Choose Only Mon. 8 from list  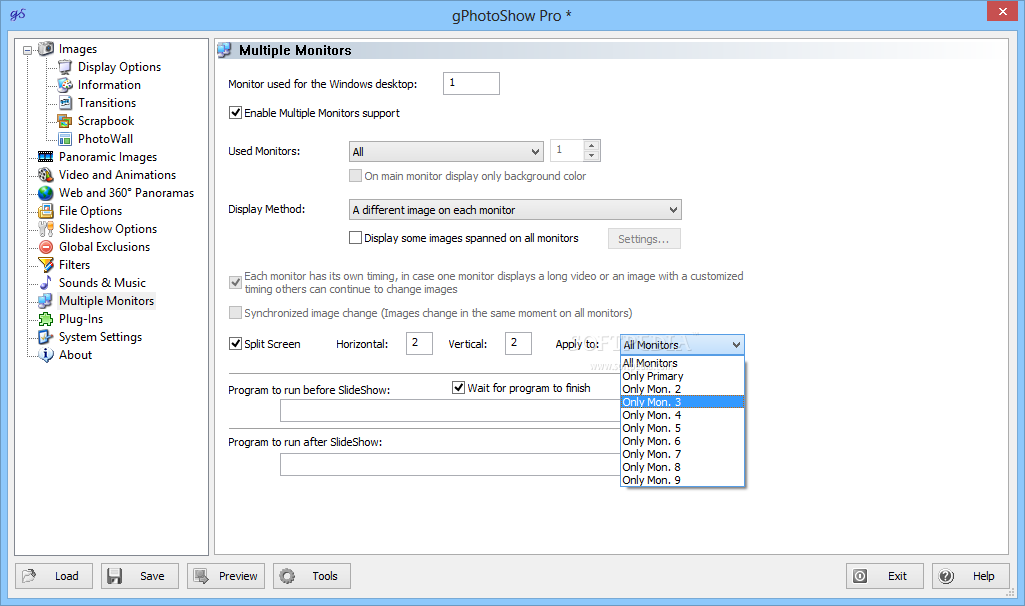pos(682,467)
